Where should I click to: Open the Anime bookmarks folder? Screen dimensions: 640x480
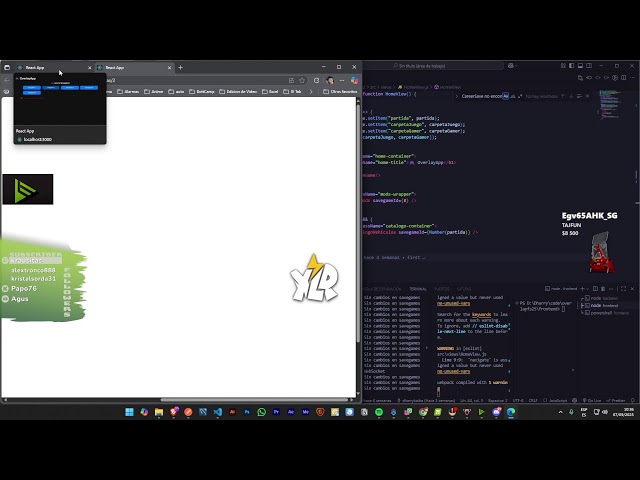pos(153,91)
